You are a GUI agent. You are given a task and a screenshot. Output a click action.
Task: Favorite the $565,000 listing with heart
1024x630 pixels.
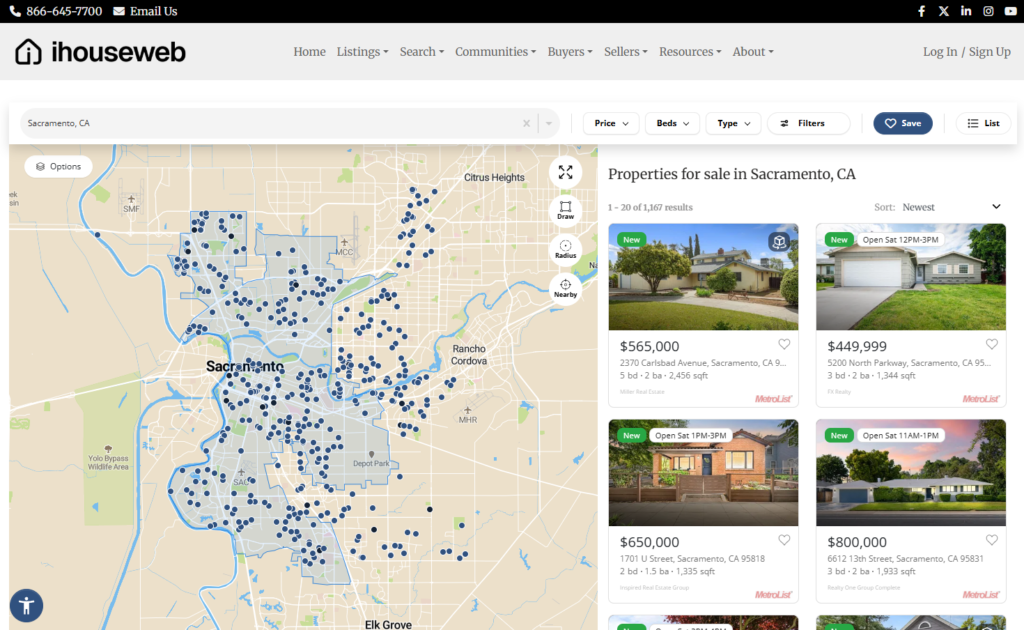pos(784,345)
